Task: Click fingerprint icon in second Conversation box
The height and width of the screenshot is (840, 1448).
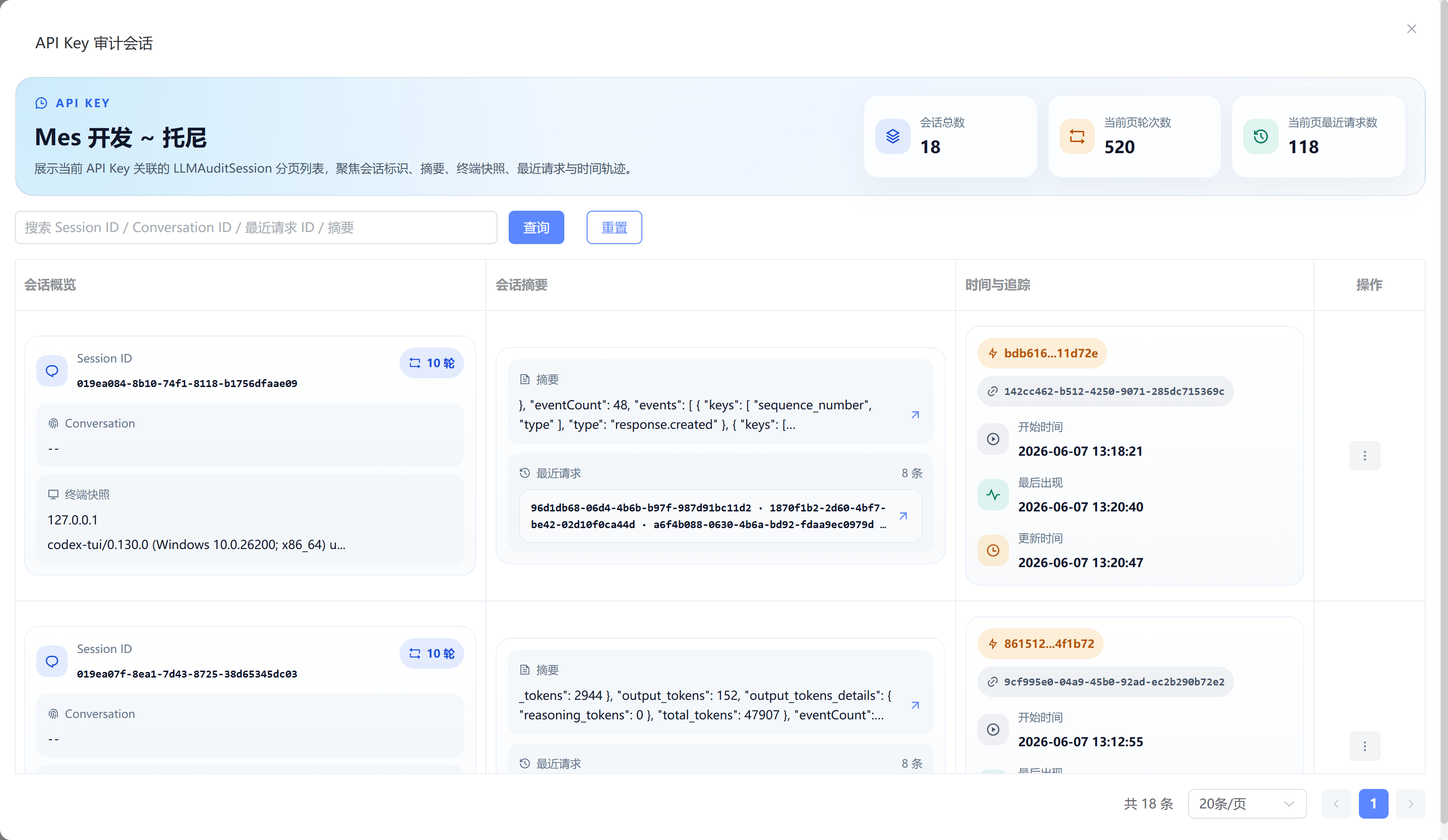Action: click(53, 714)
